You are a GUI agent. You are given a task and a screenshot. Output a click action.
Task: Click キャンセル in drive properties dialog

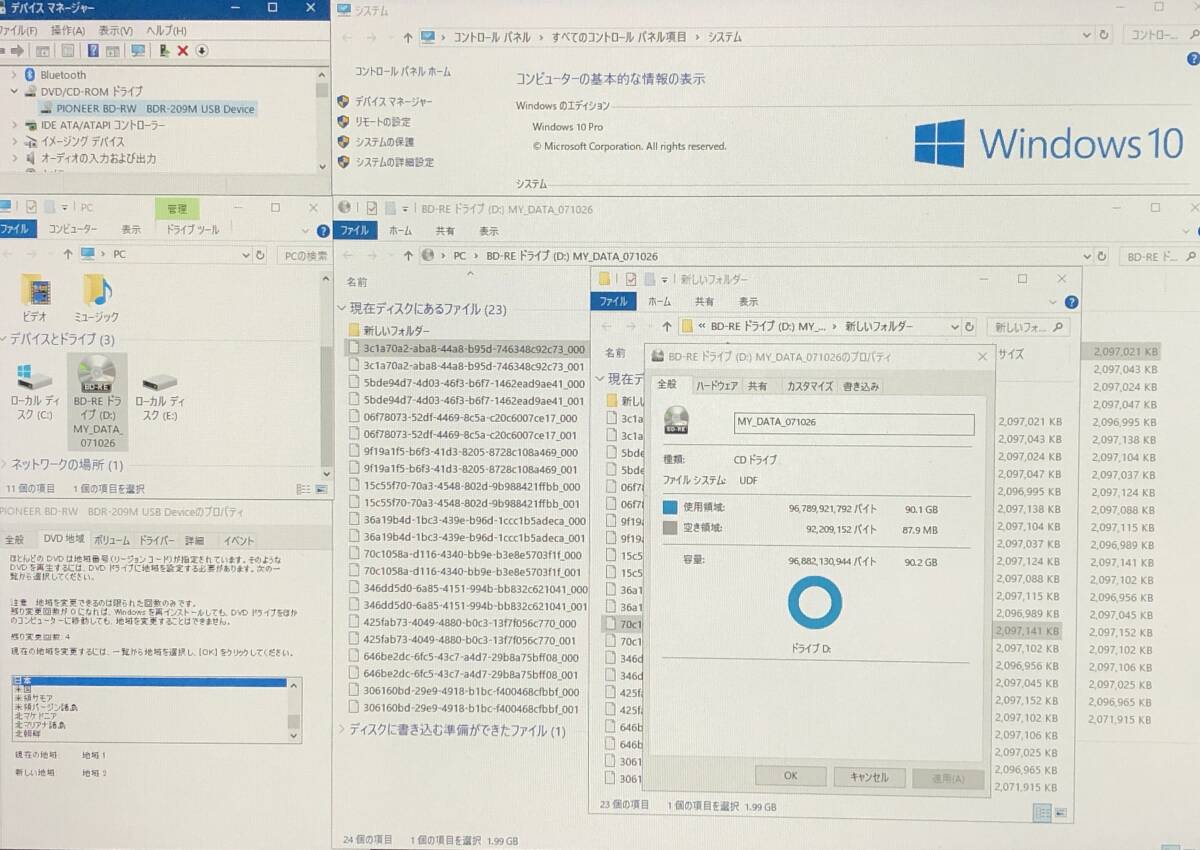[868, 777]
